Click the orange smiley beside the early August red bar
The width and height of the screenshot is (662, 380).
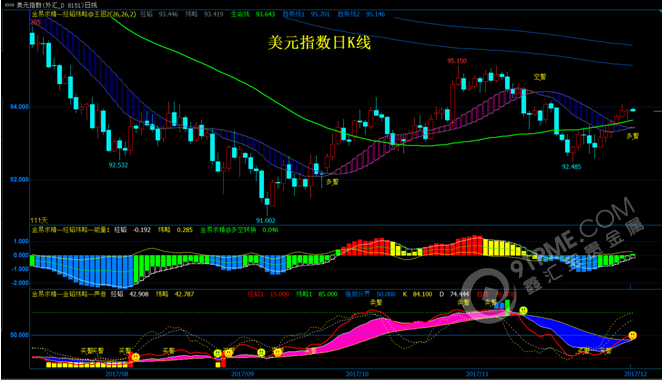(136, 357)
